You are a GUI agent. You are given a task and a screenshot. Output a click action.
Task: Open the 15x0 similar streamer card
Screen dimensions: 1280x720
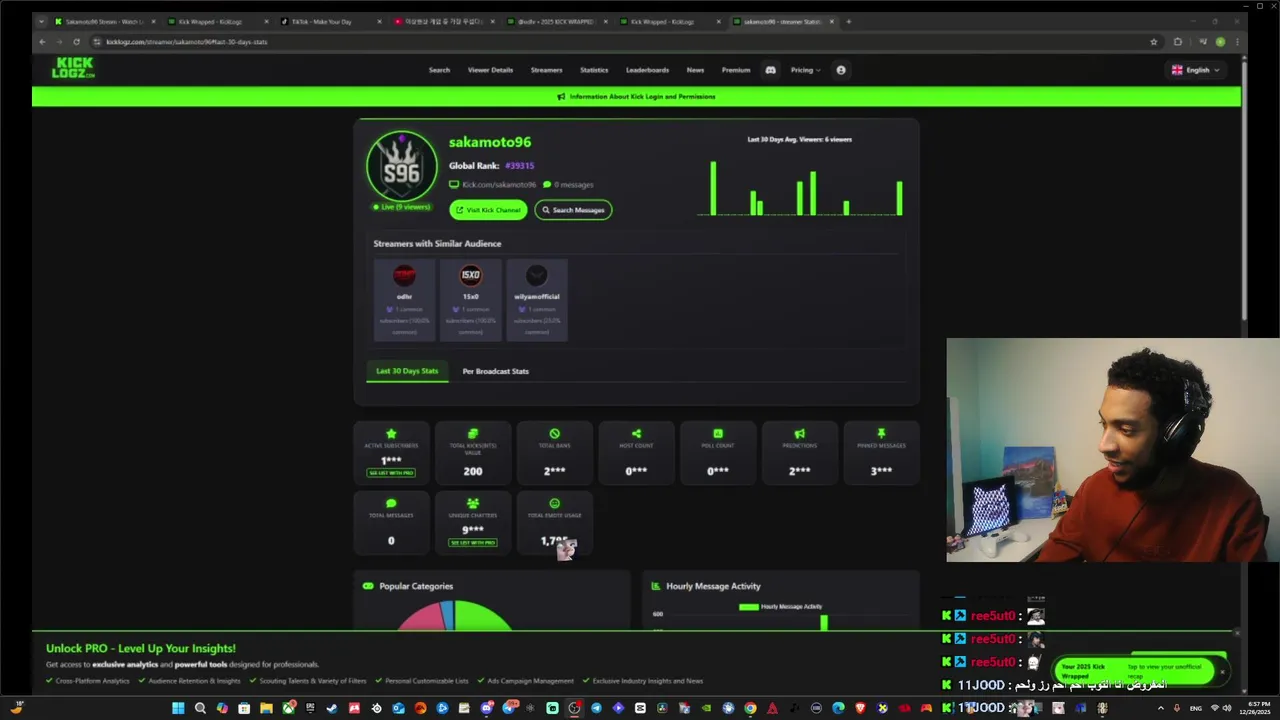coord(470,300)
